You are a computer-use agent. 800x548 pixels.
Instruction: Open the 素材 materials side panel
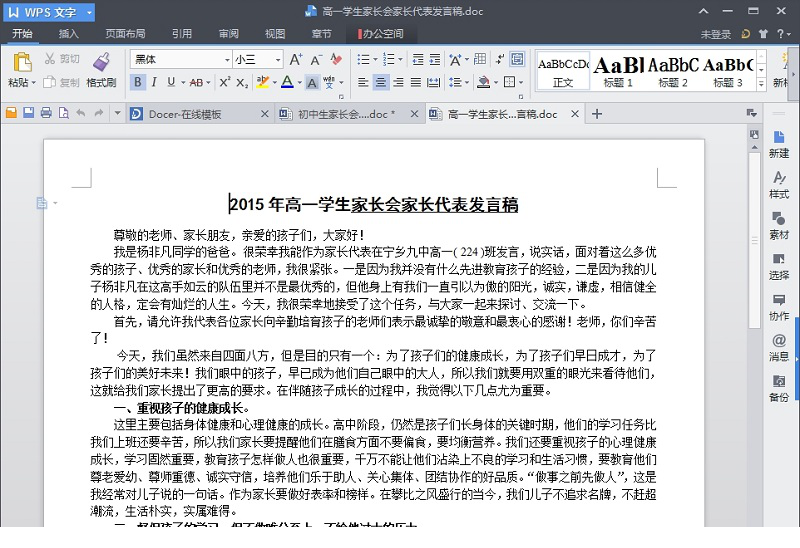779,225
